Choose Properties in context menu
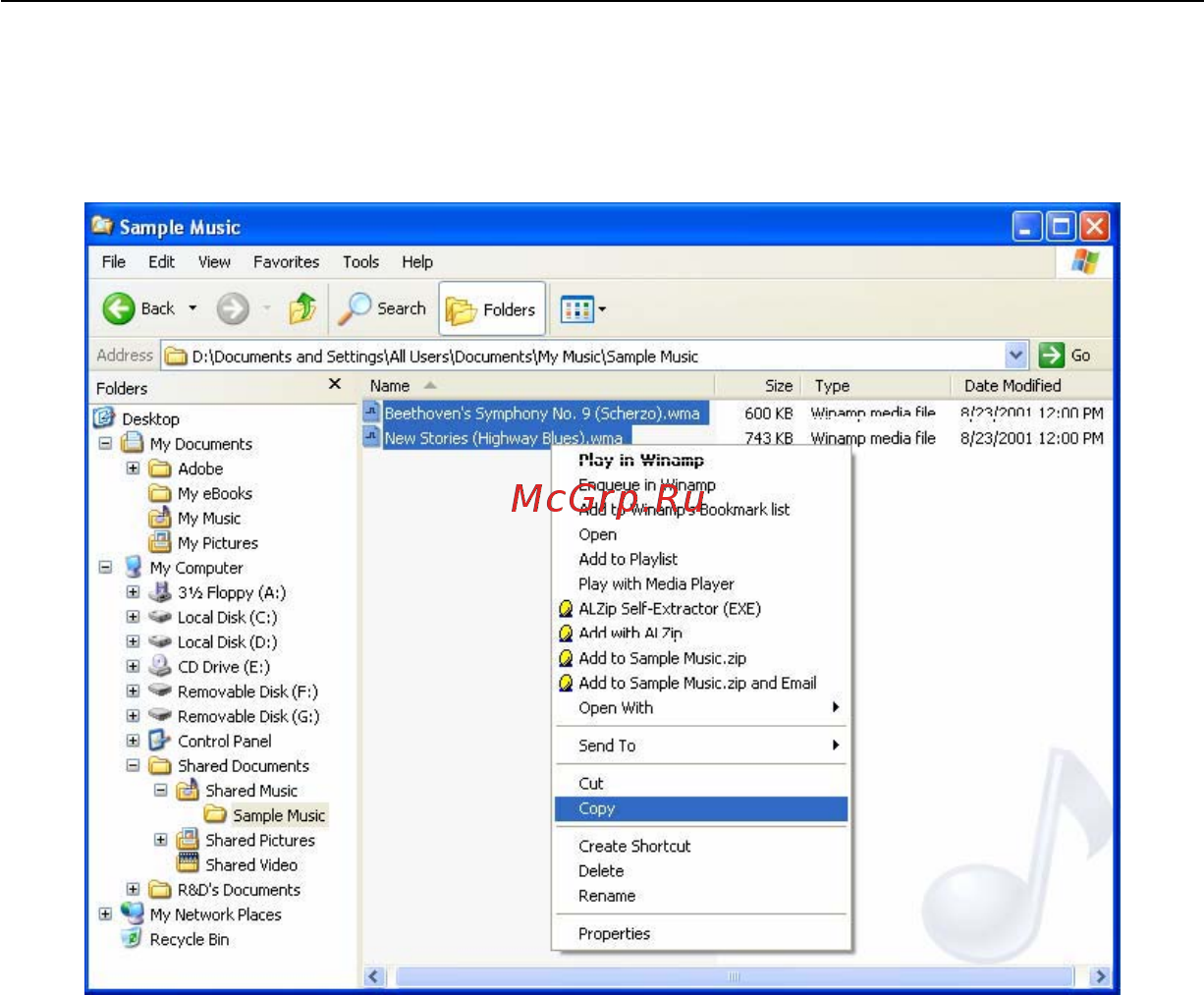This screenshot has height=995, width=1204. click(x=614, y=933)
